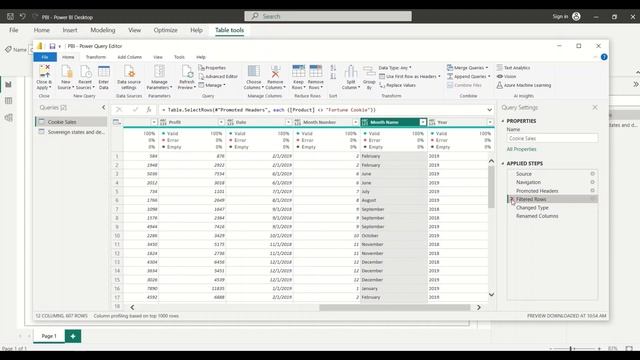This screenshot has height=360, width=640.
Task: Open Model view icon in Power BI sidebar
Action: [x=9, y=118]
